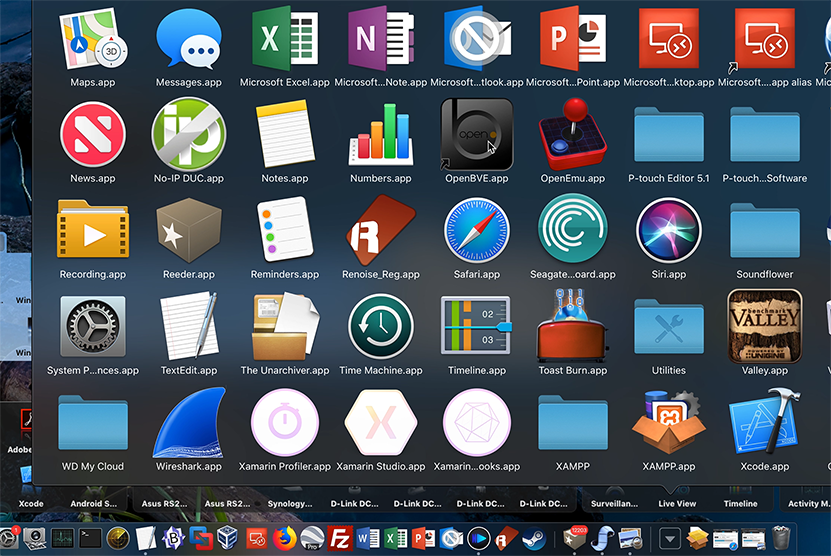Viewport: 831px width, 556px height.
Task: Open Timeline.app in the grid
Action: [476, 325]
